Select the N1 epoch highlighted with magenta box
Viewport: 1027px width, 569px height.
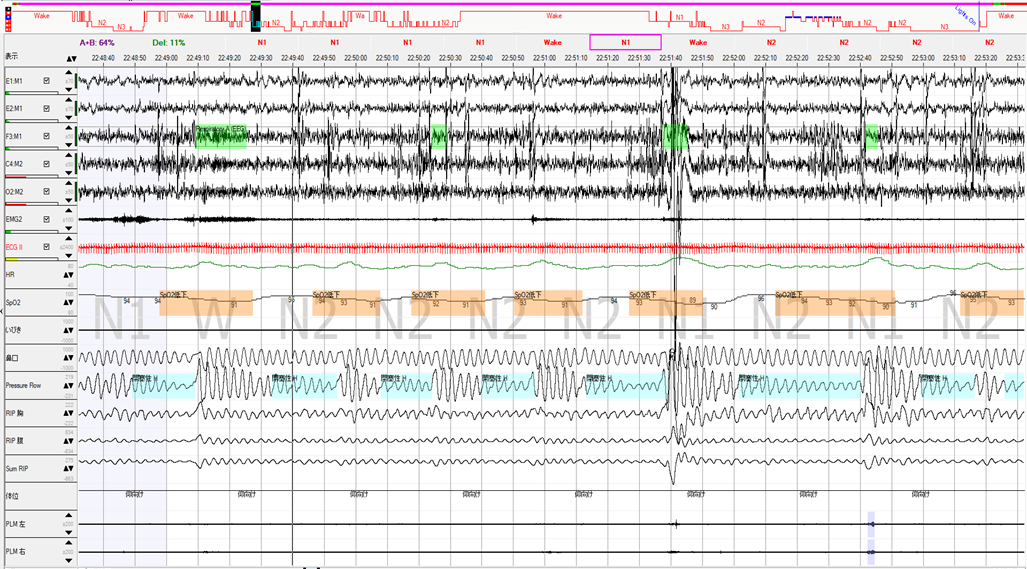point(626,43)
